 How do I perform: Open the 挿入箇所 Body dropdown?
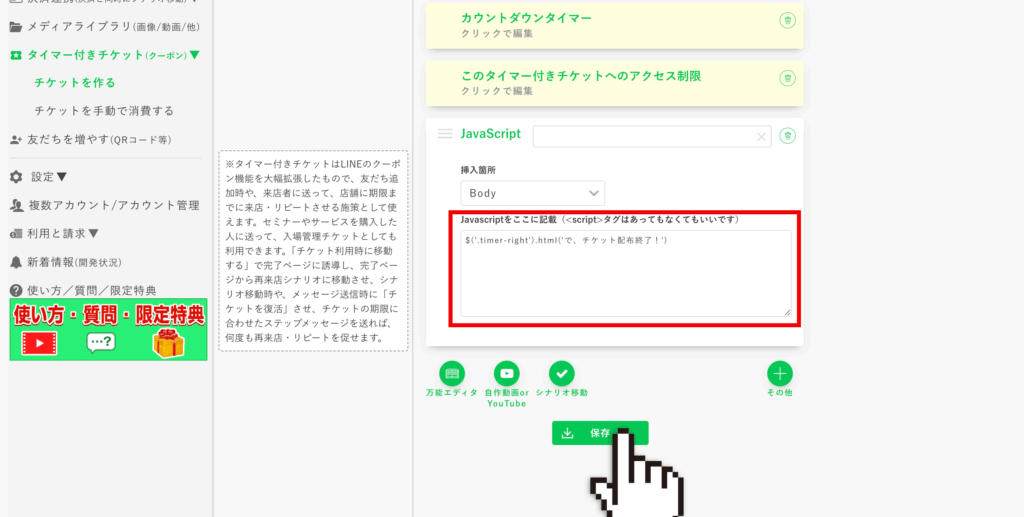point(532,193)
